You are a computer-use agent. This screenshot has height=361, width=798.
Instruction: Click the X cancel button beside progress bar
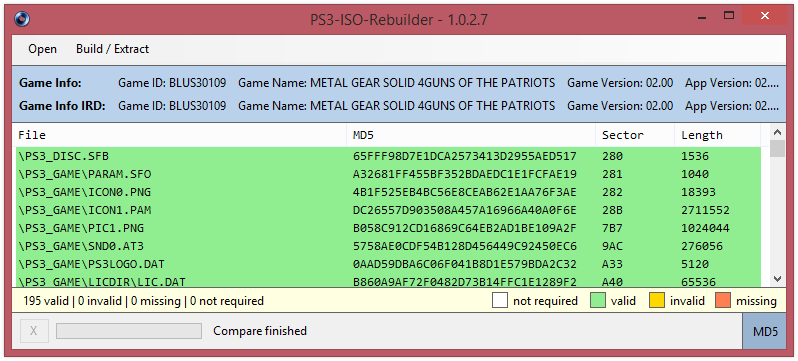[x=34, y=331]
